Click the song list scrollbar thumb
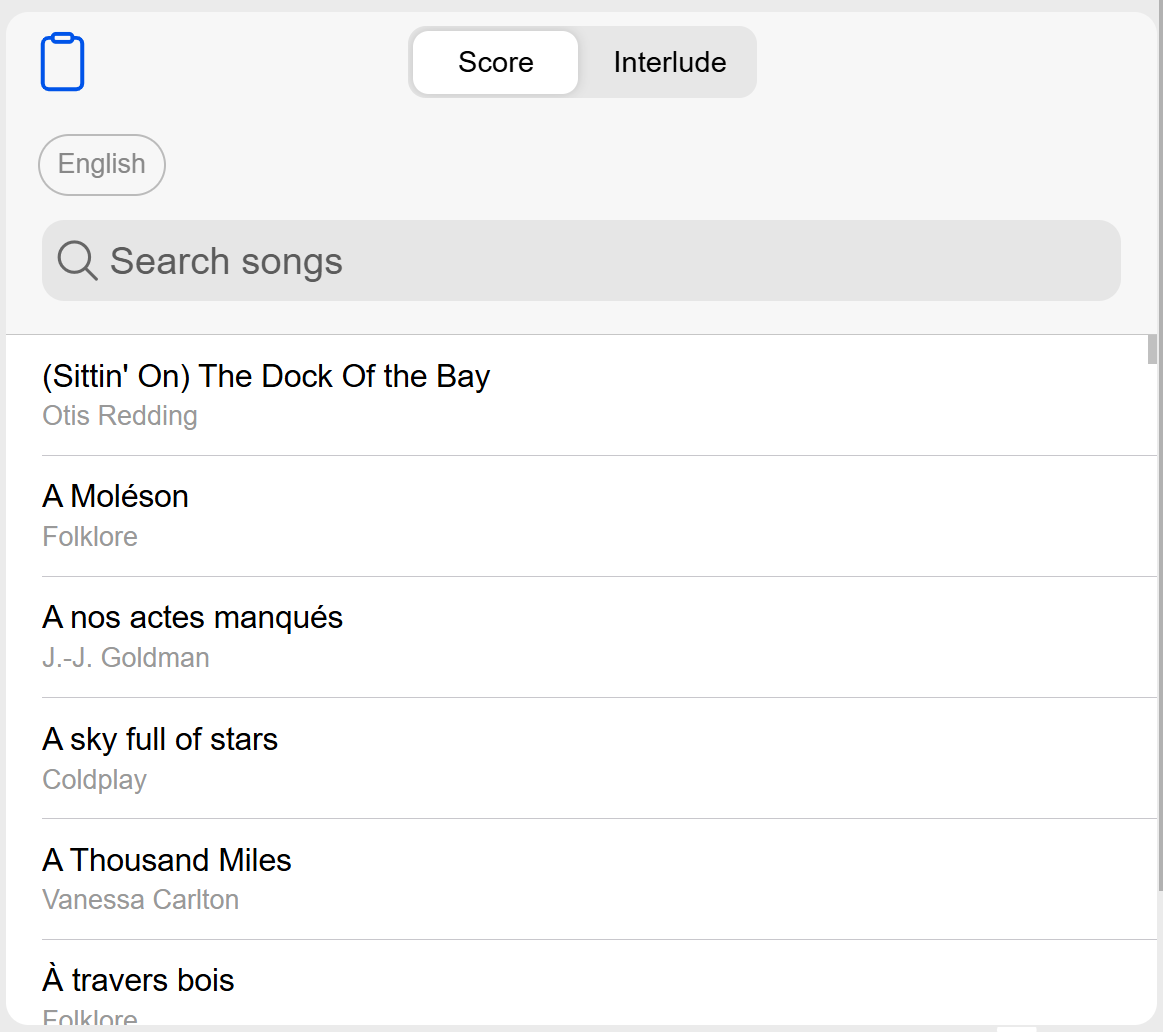Image resolution: width=1163 pixels, height=1032 pixels. click(x=1152, y=349)
